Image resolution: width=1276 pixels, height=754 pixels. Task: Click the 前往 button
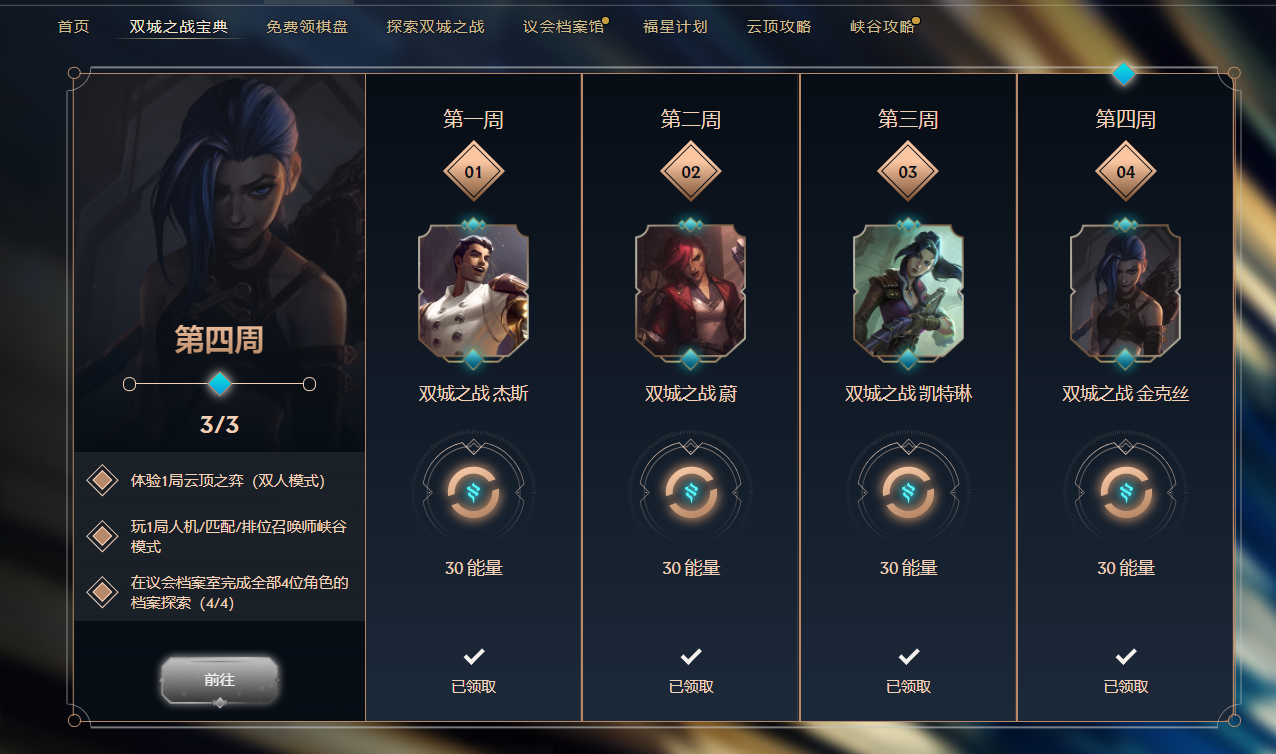click(220, 680)
